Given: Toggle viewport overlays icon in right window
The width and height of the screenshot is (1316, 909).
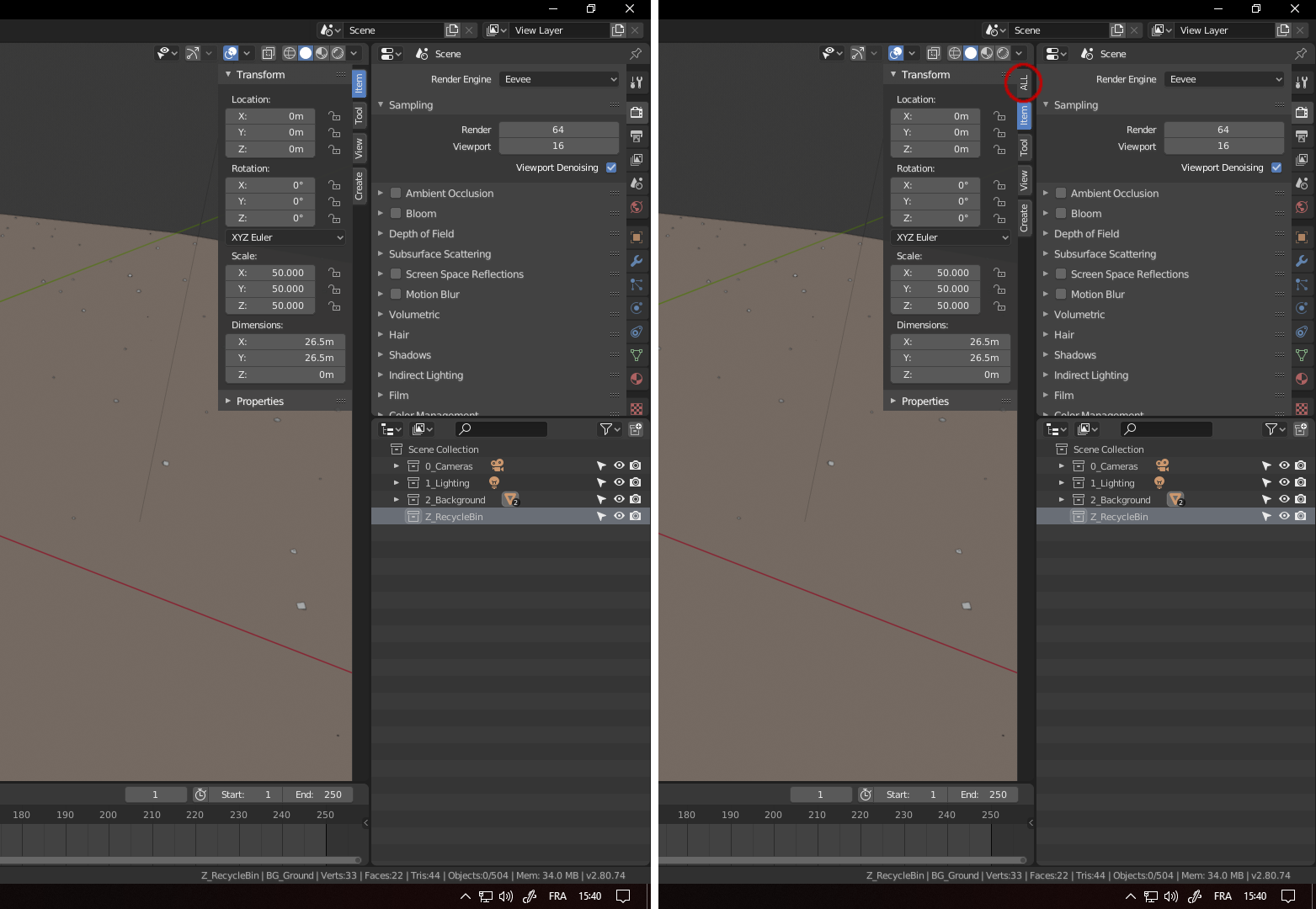Looking at the screenshot, I should 896,53.
